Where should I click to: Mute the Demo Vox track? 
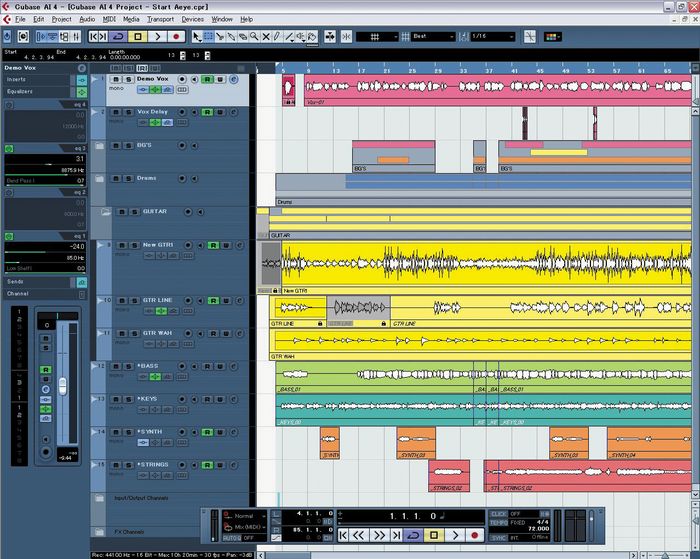[x=115, y=79]
